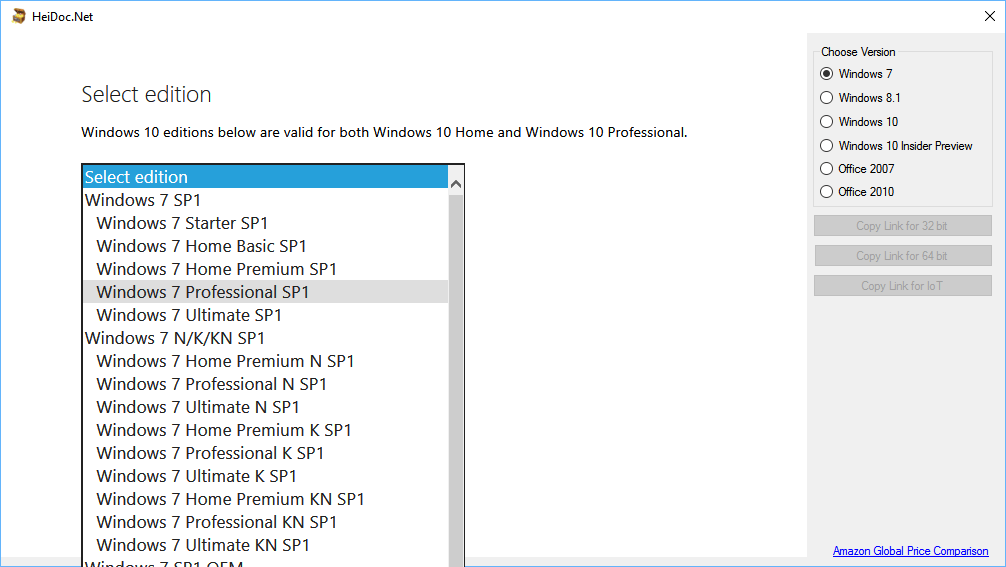The height and width of the screenshot is (567, 1006).
Task: Close the HeiDoc.Net window
Action: tap(990, 16)
